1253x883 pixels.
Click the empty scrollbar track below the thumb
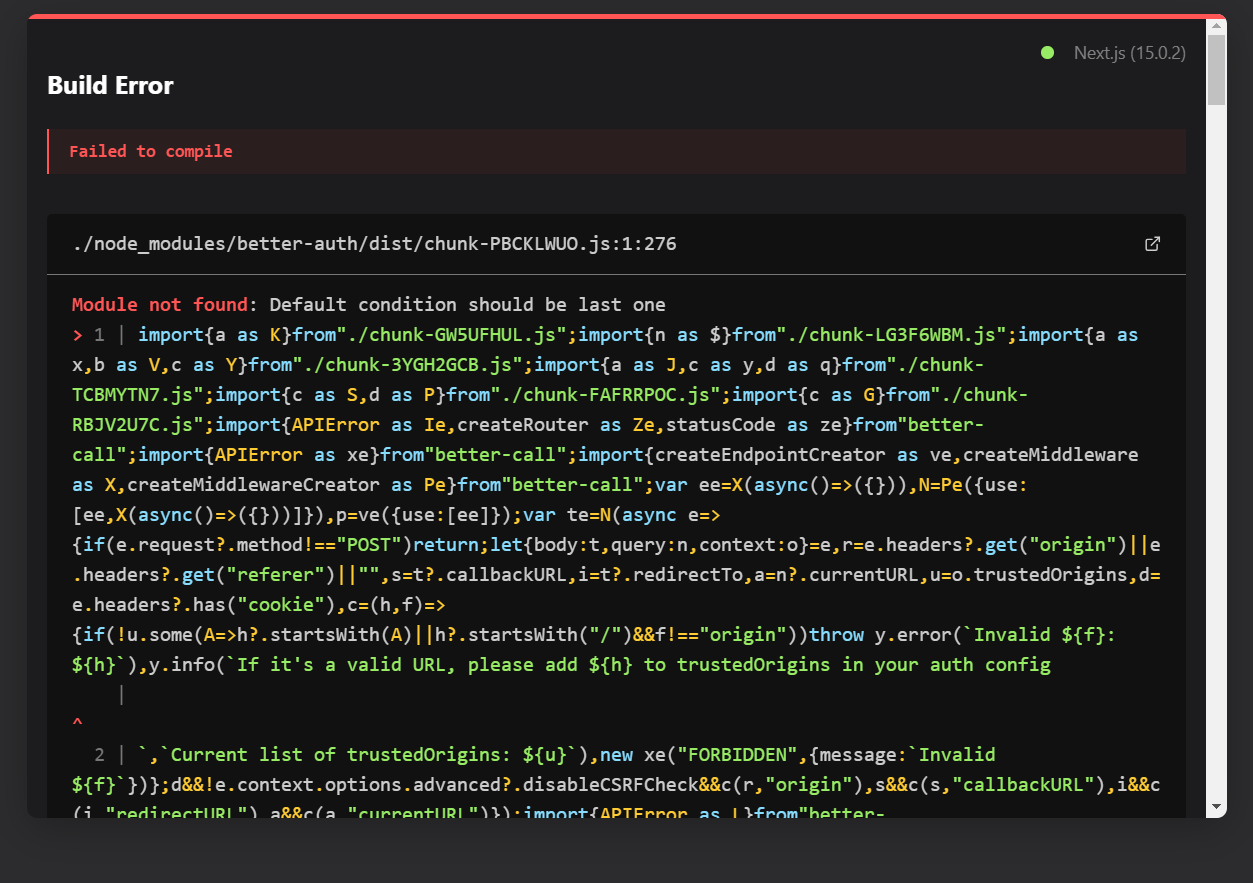coord(1216,450)
